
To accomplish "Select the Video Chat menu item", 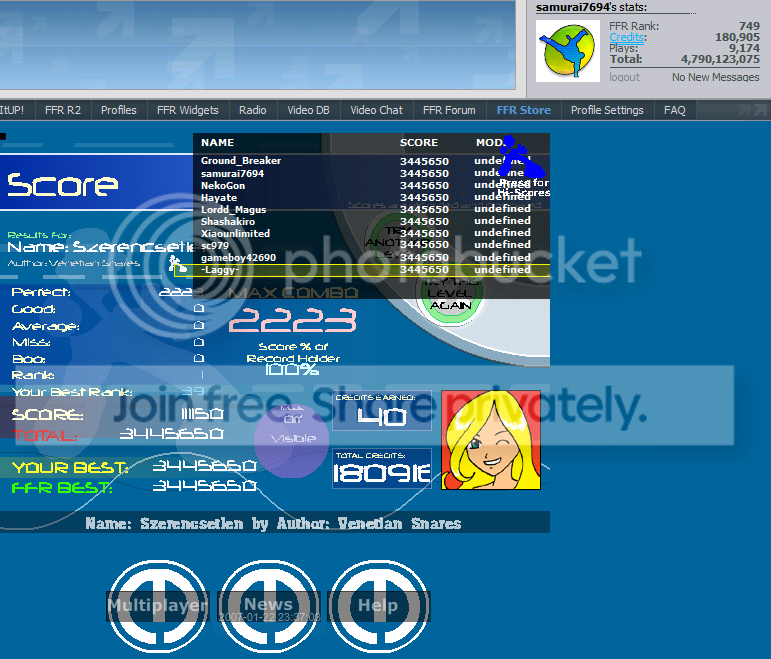I will (x=377, y=110).
